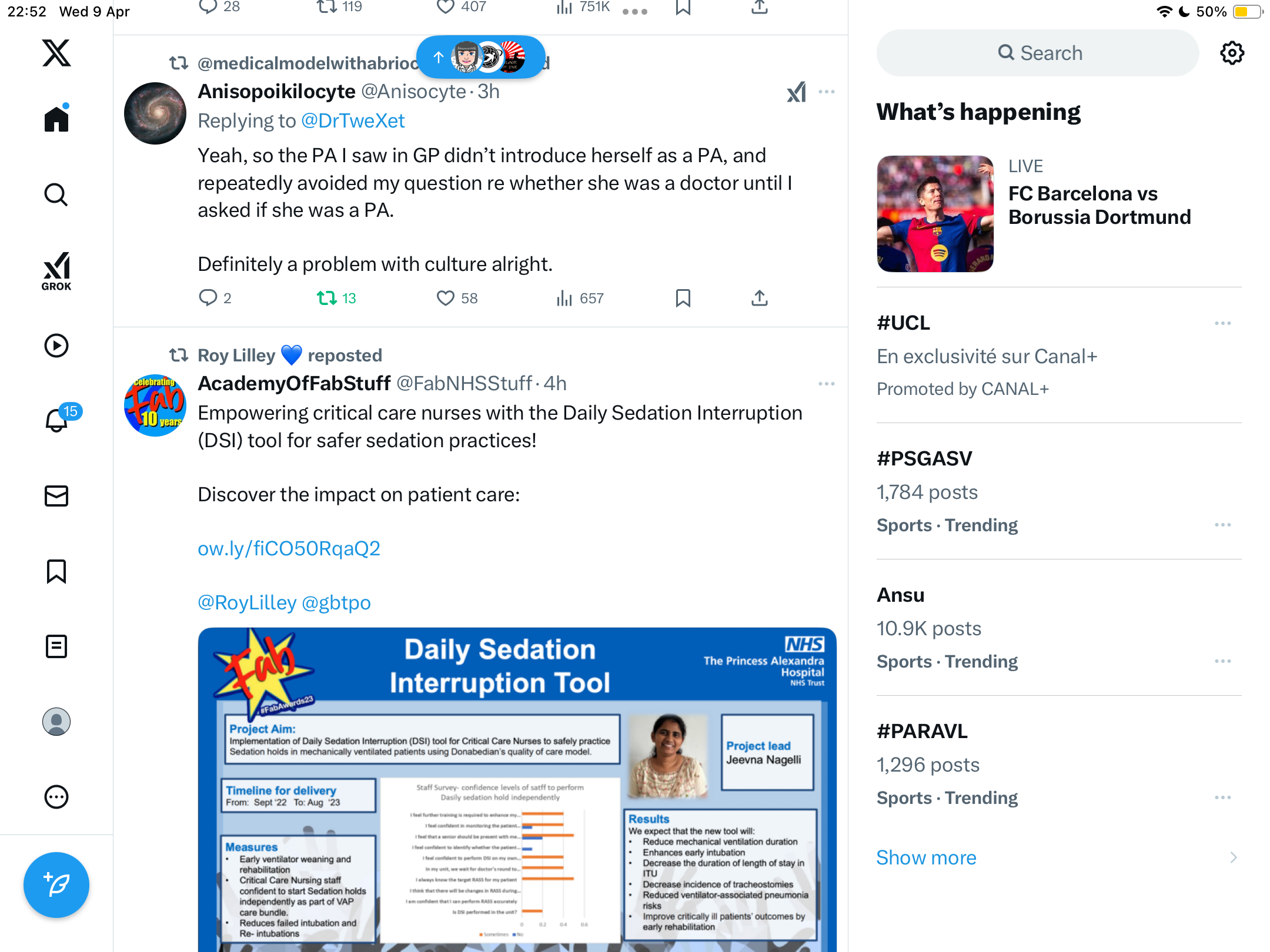Click the compose new post button
Screen dimensions: 1270x952
(x=56, y=884)
